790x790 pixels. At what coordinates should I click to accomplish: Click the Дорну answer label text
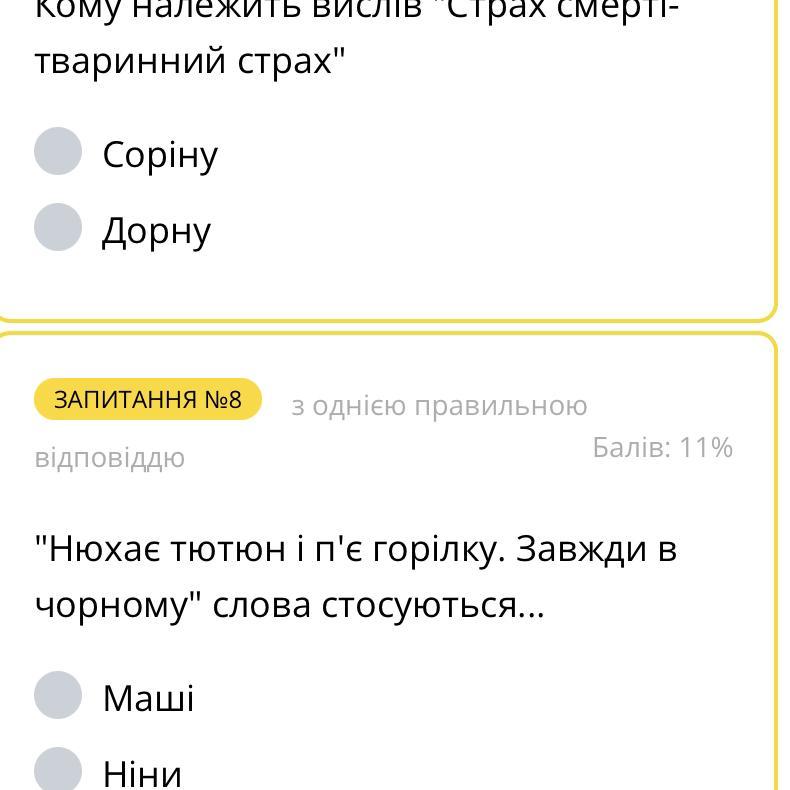[x=157, y=231]
